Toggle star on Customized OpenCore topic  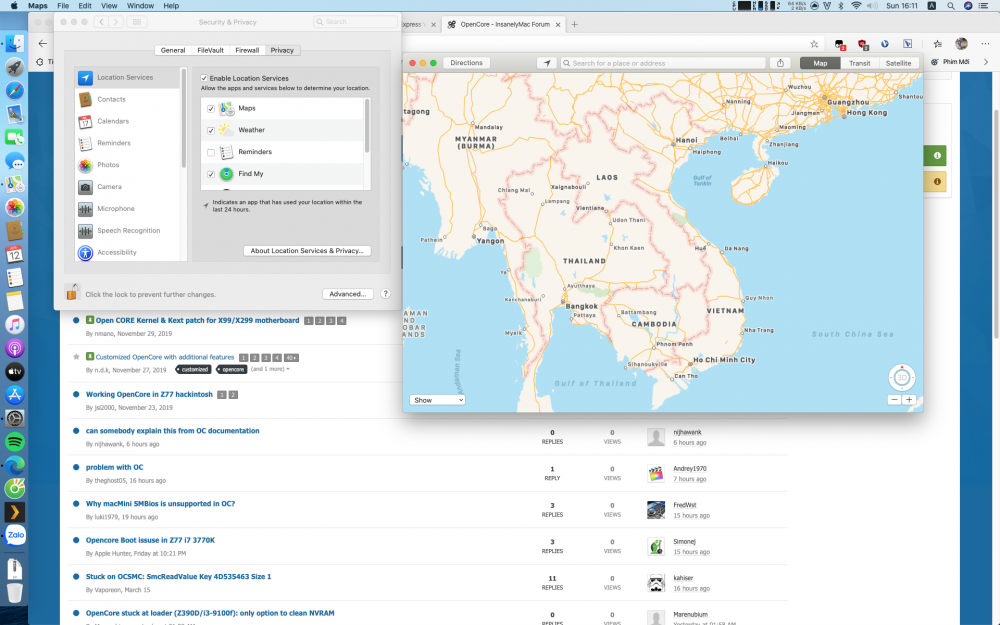[x=77, y=357]
